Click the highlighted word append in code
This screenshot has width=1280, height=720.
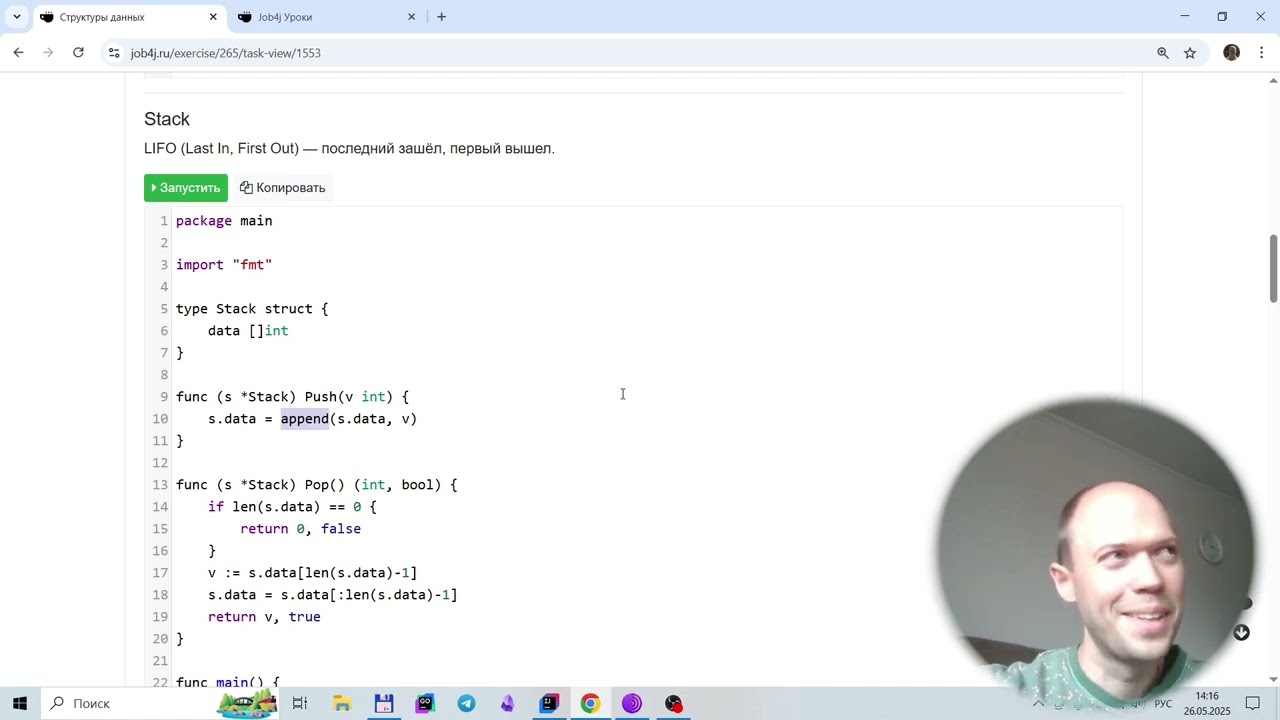(305, 419)
